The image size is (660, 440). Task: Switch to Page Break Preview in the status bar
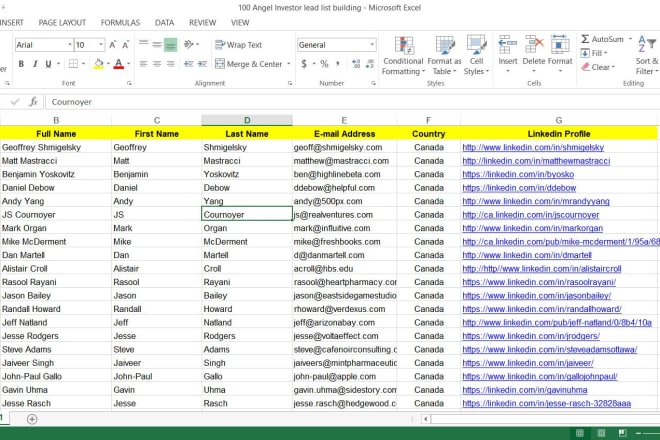(x=623, y=433)
